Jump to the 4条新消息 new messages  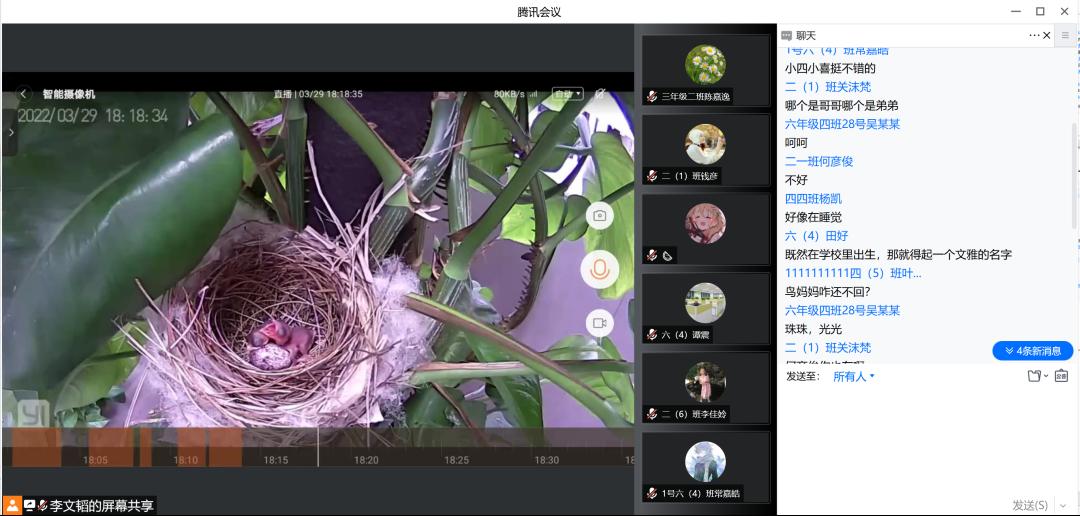1032,351
